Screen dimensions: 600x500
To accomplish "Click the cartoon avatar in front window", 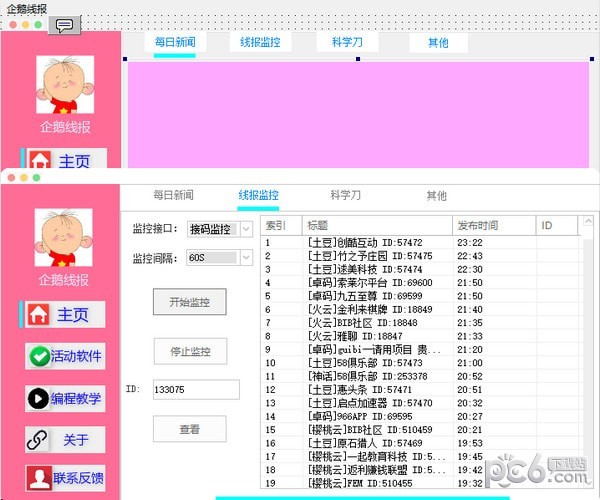I will (64, 237).
